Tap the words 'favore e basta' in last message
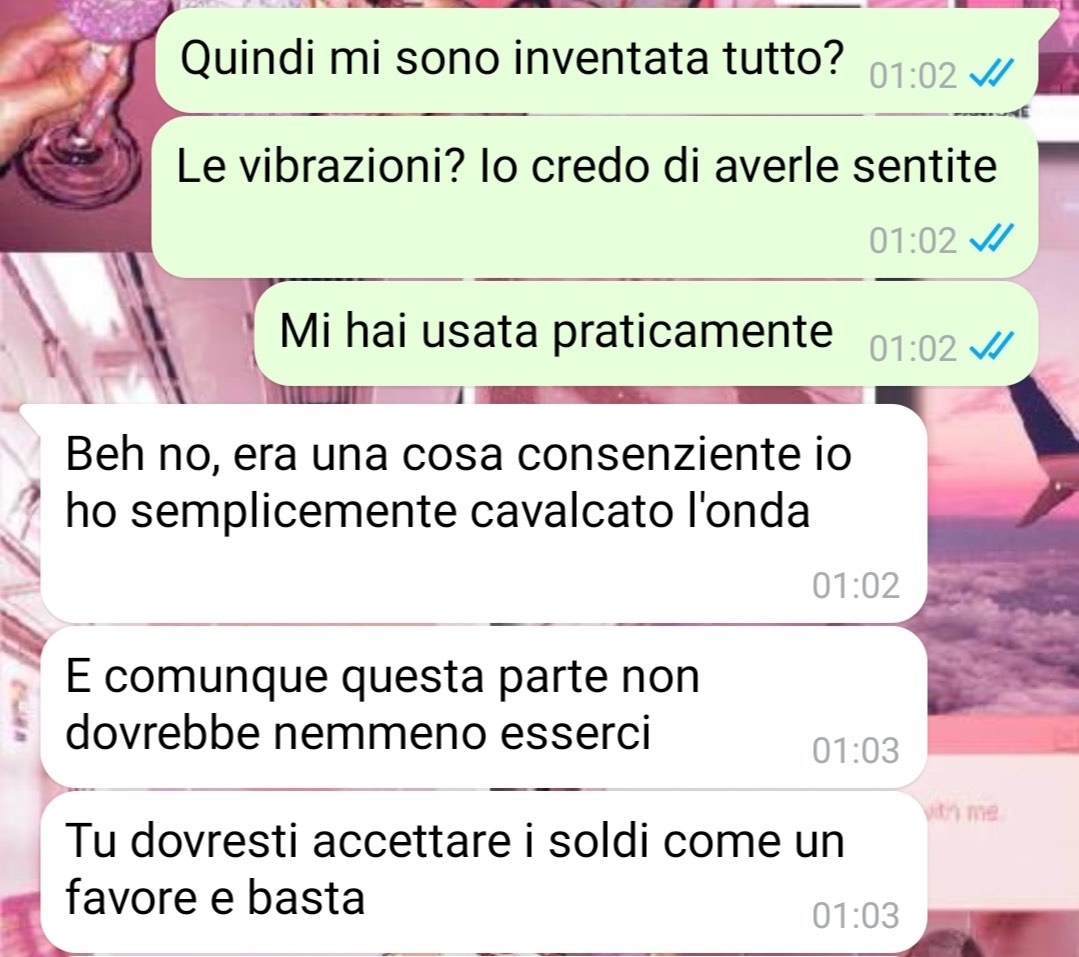The image size is (1079, 957). [x=215, y=898]
